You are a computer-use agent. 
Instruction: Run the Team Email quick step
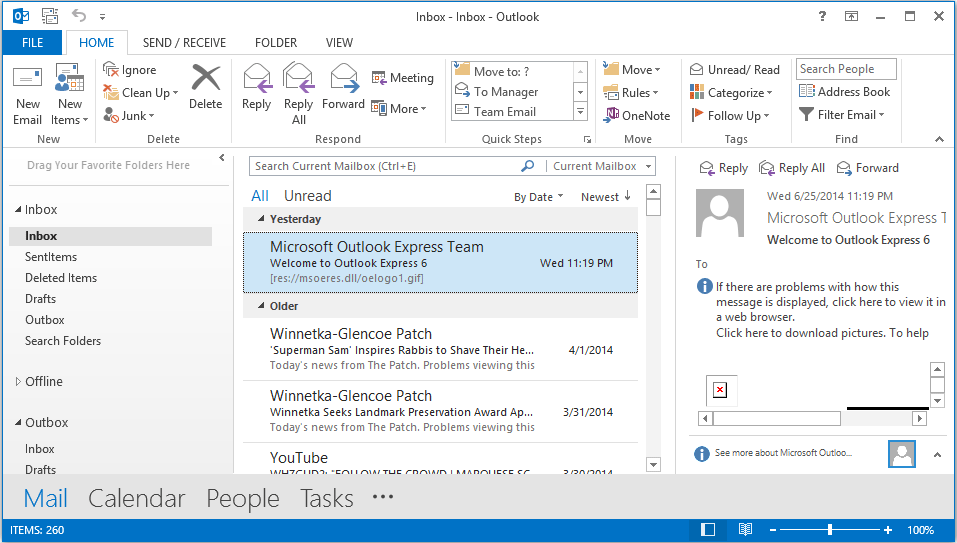click(513, 112)
